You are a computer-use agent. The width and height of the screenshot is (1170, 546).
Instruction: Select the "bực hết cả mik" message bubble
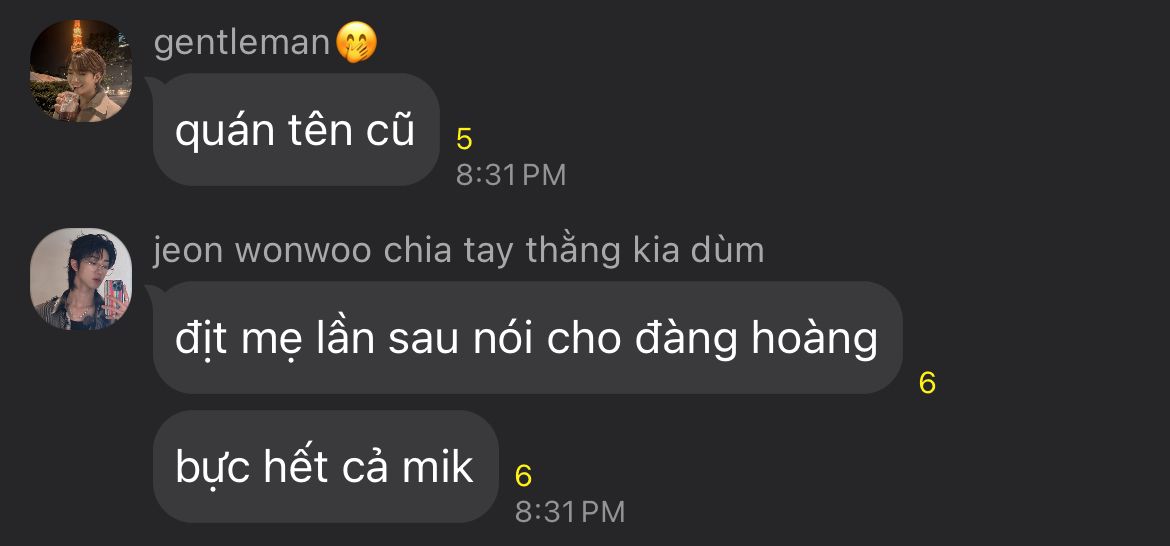point(325,466)
